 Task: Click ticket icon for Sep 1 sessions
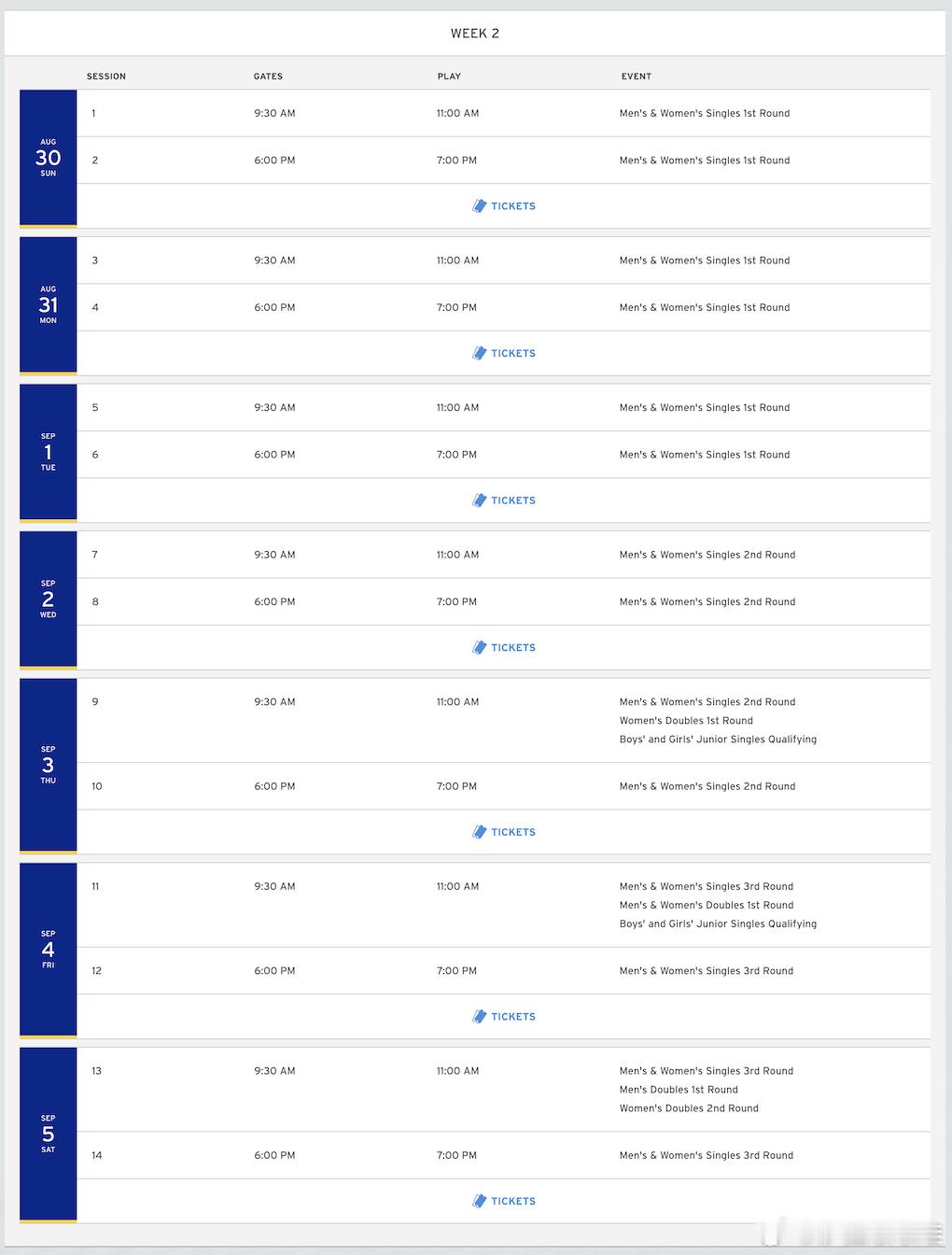point(479,501)
